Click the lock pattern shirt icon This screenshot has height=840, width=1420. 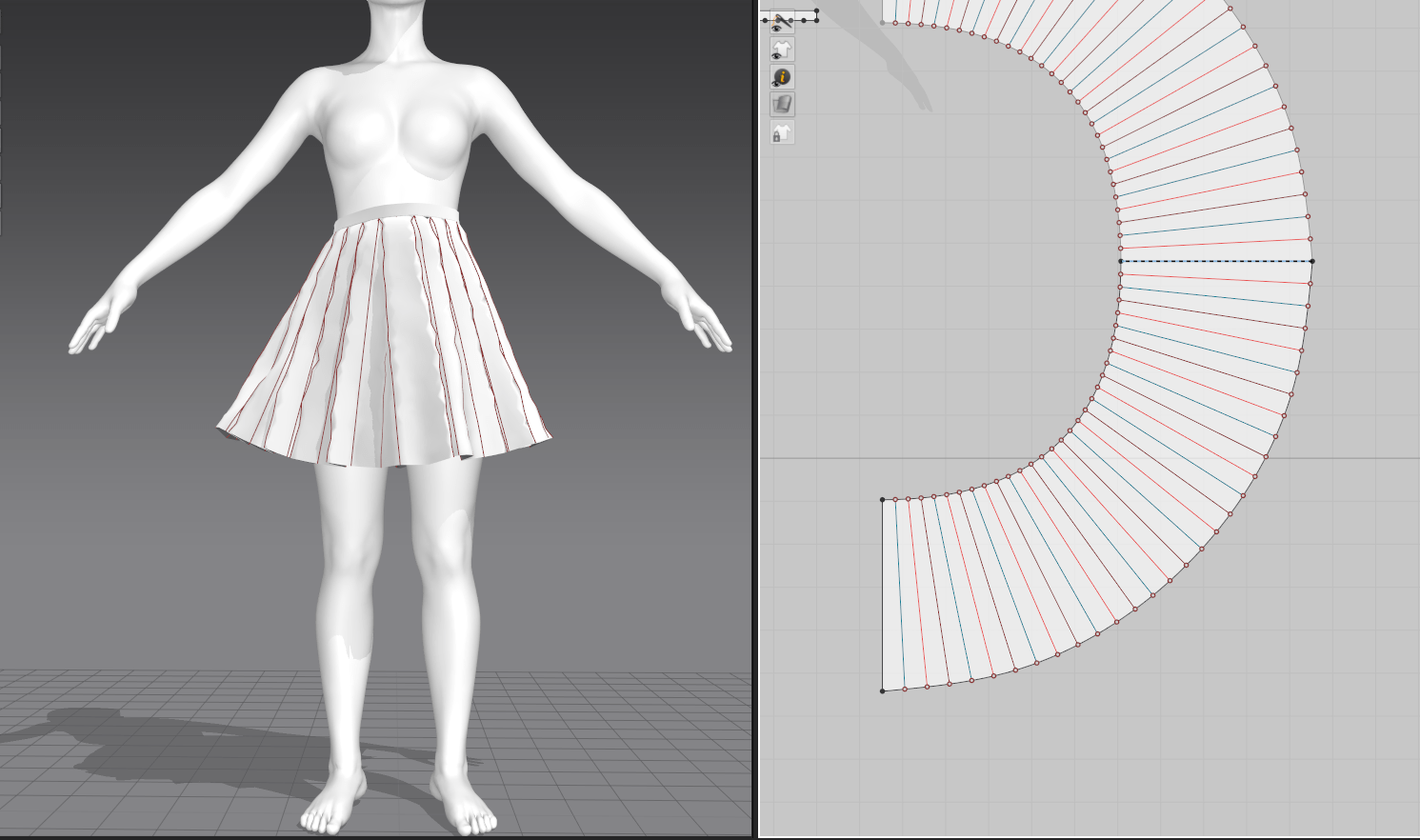tap(782, 132)
